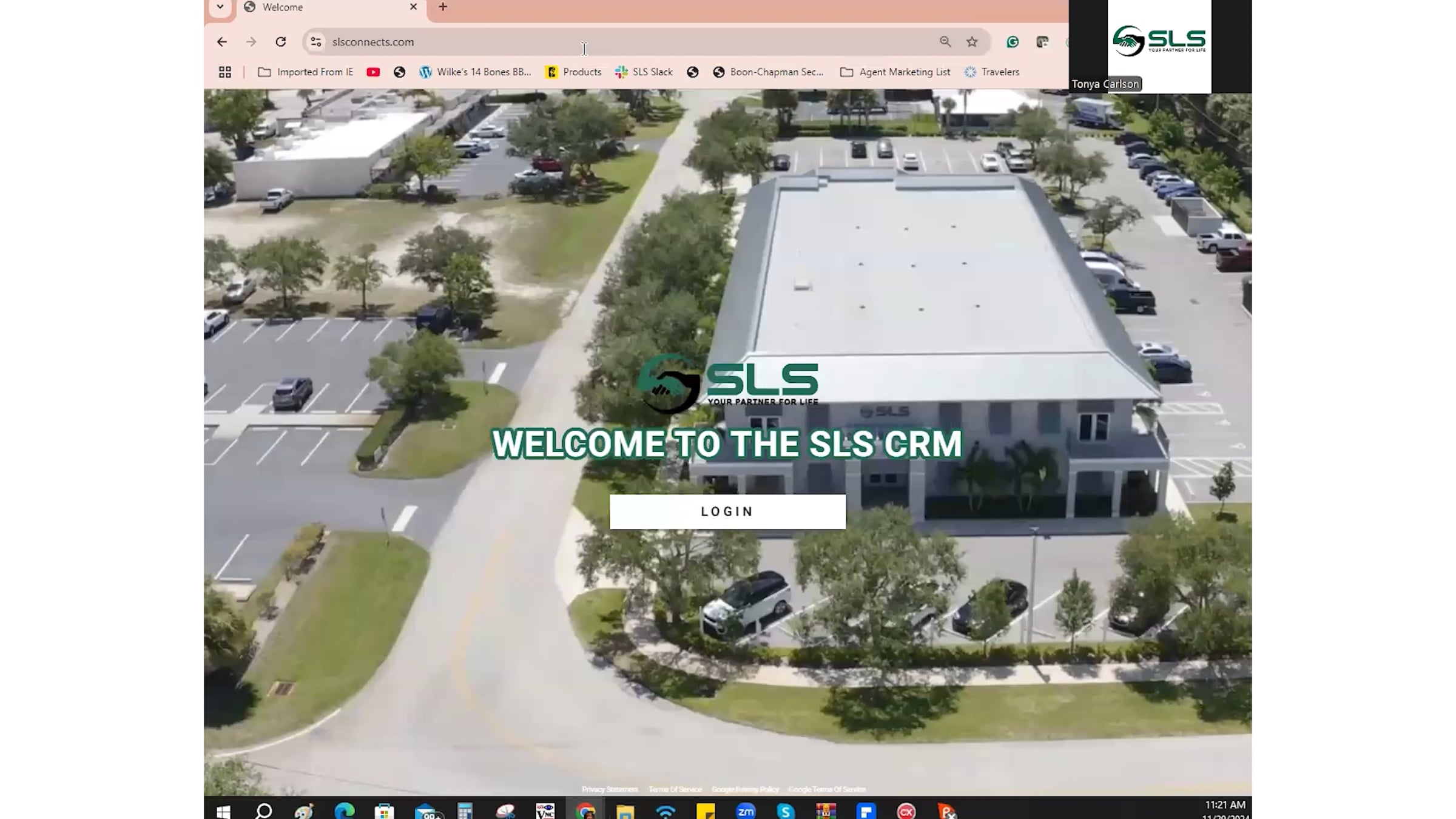The width and height of the screenshot is (1456, 819).
Task: Open the YouTube bookmark
Action: pos(373,72)
